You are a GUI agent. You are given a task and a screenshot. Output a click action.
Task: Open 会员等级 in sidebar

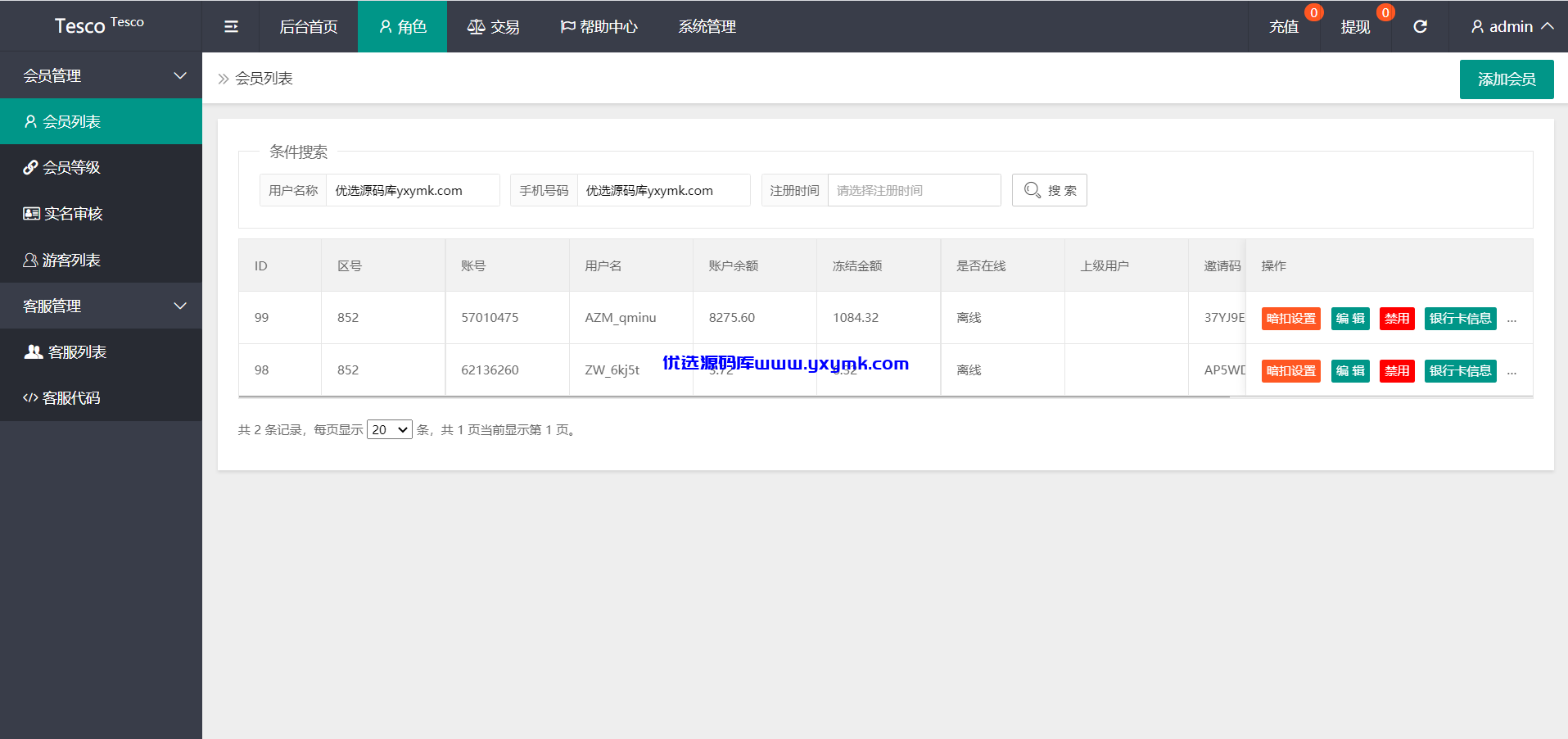coord(101,167)
